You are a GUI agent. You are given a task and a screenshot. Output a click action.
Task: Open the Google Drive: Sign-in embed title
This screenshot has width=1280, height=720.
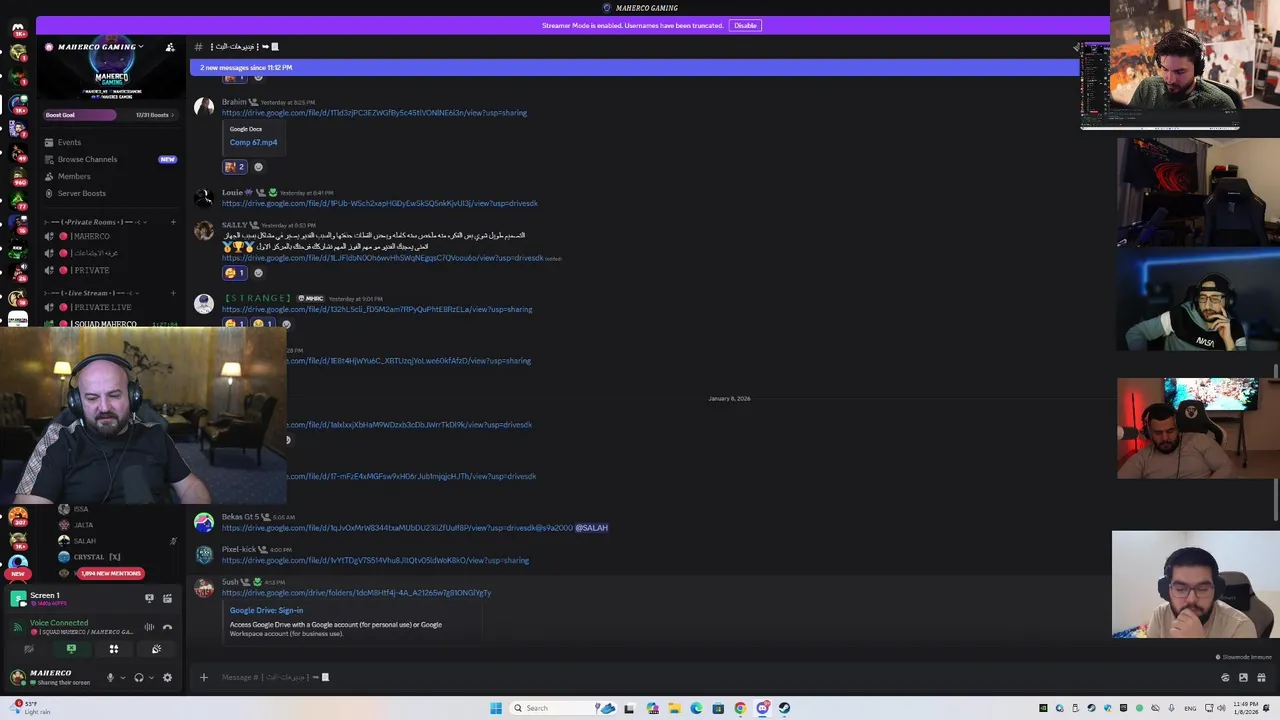(x=266, y=610)
